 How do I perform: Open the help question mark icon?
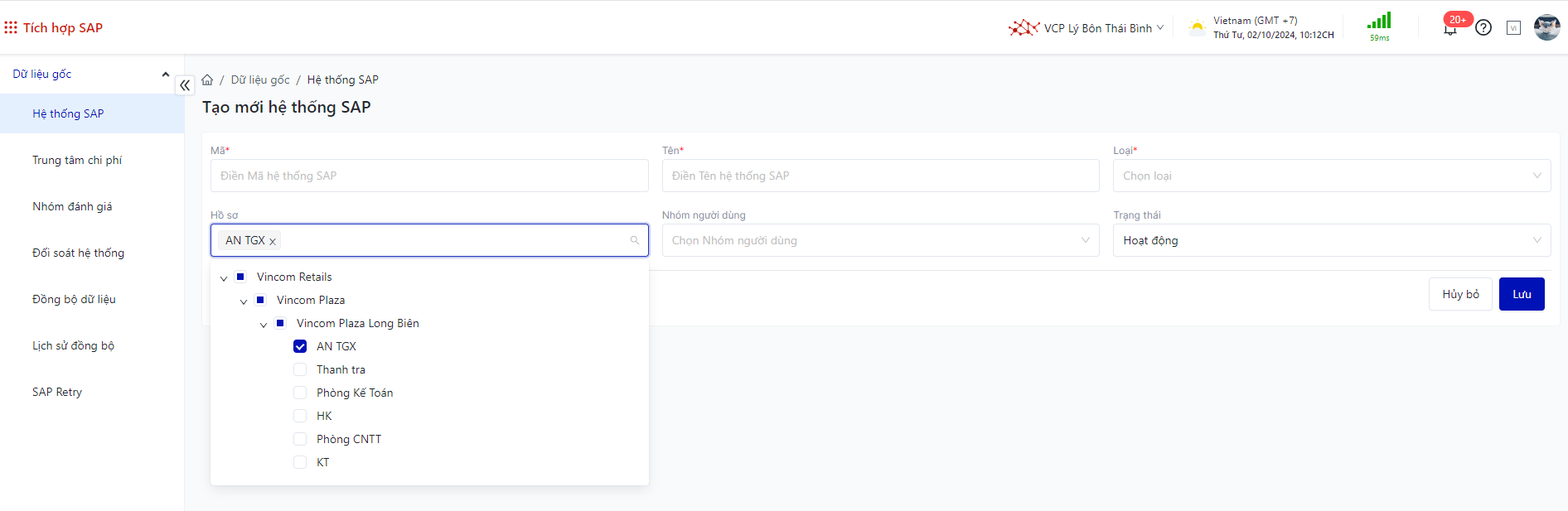[1483, 27]
